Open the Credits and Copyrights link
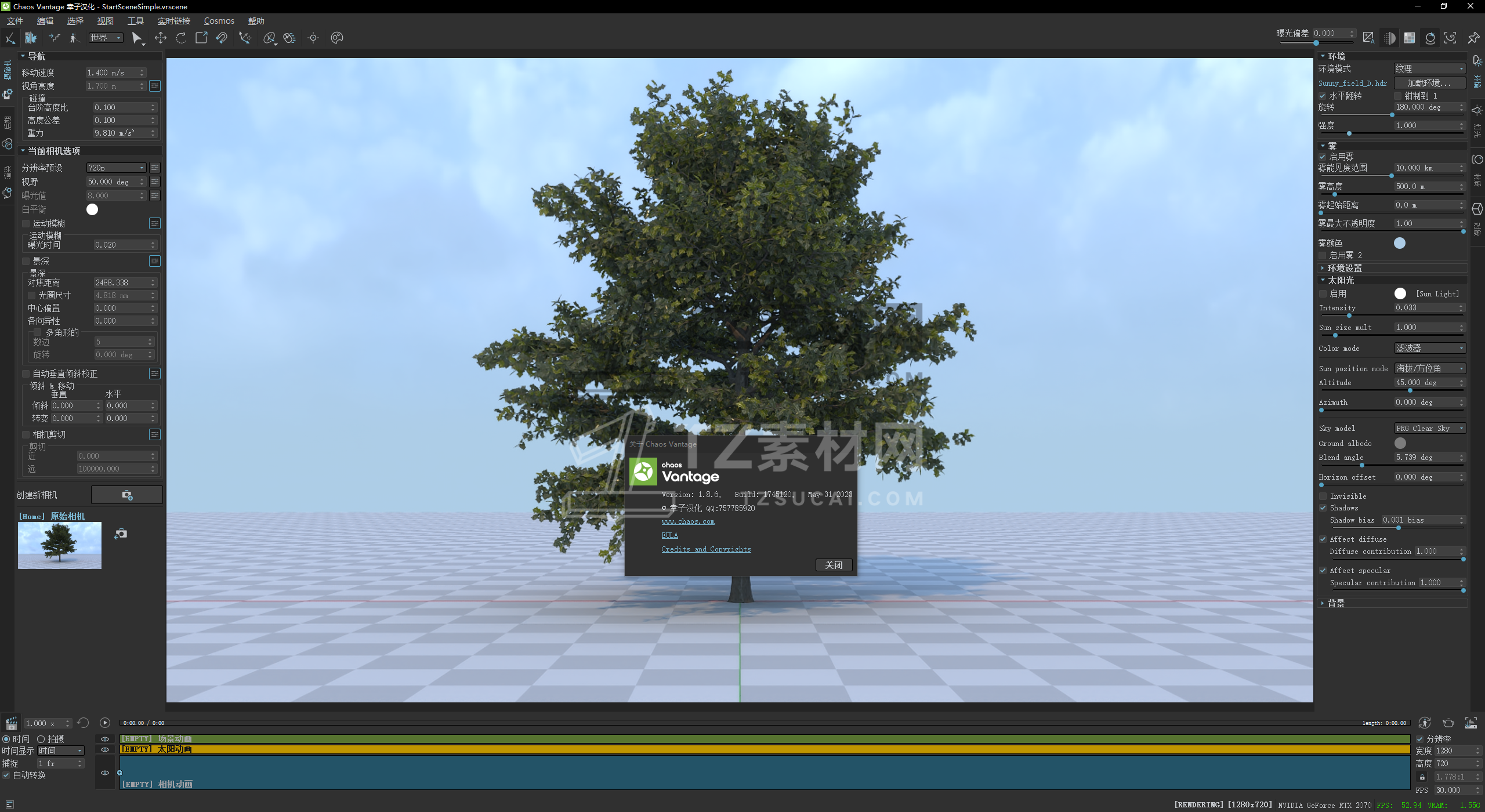 (x=706, y=549)
